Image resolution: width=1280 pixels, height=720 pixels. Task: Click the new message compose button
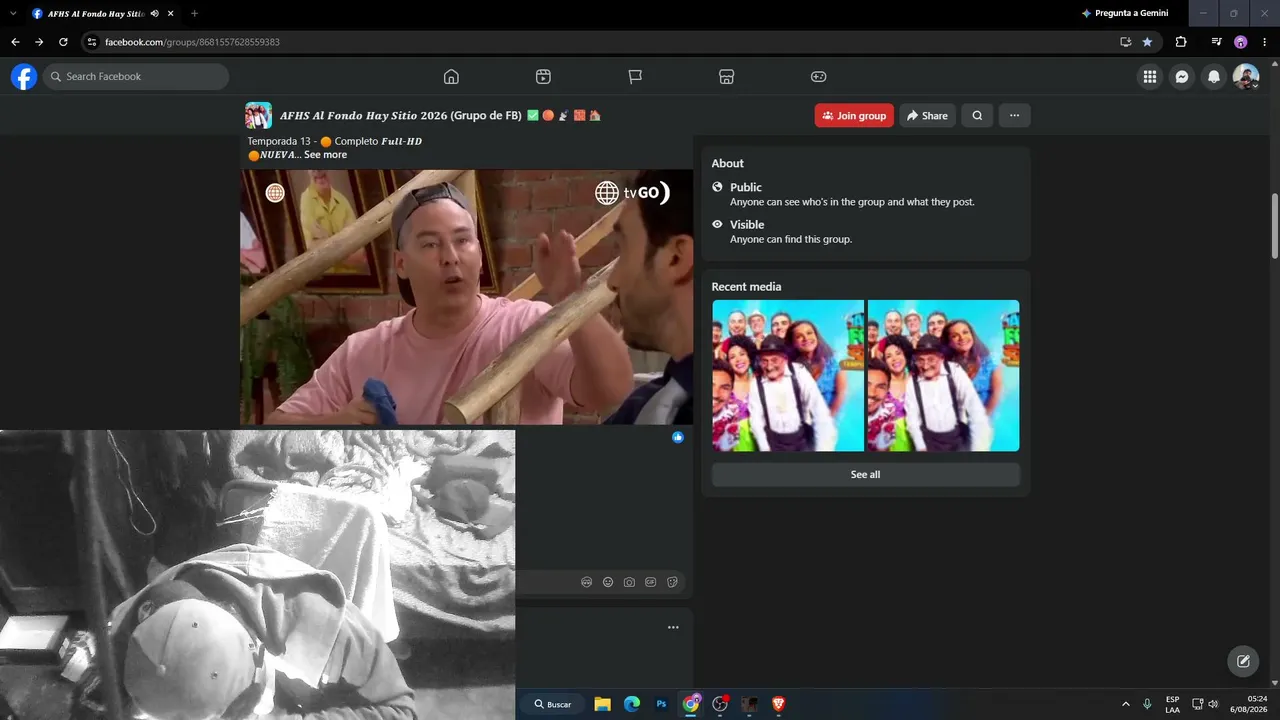(x=1243, y=661)
